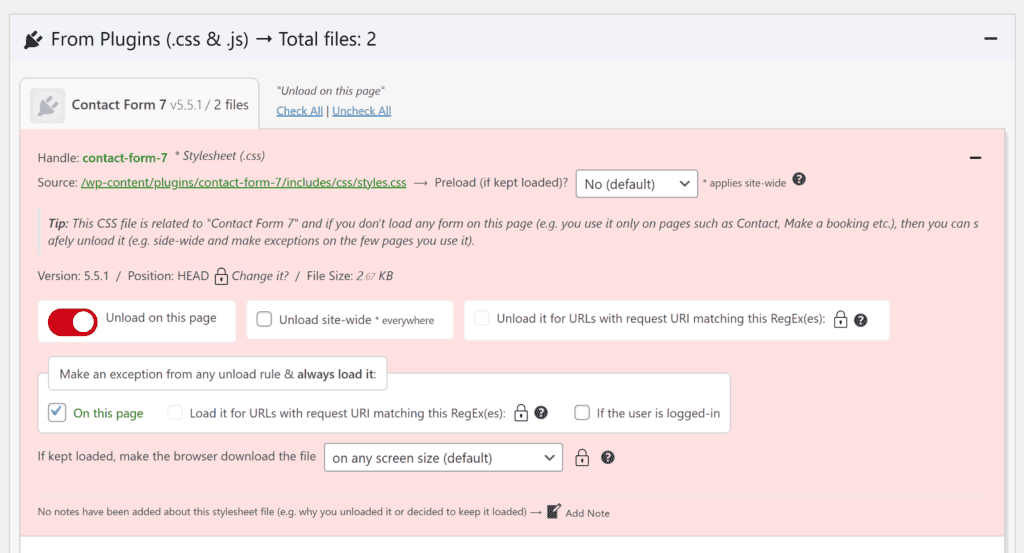
Task: Open the styles.css source file link
Action: pos(244,183)
